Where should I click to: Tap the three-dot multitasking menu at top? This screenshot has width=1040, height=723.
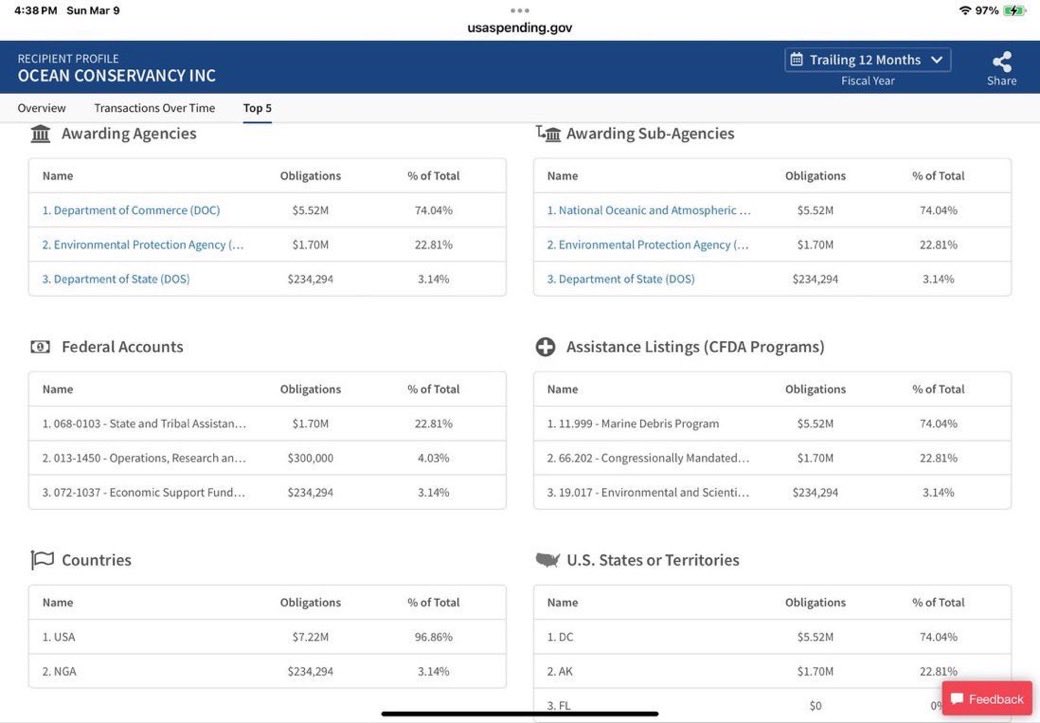pyautogui.click(x=519, y=11)
